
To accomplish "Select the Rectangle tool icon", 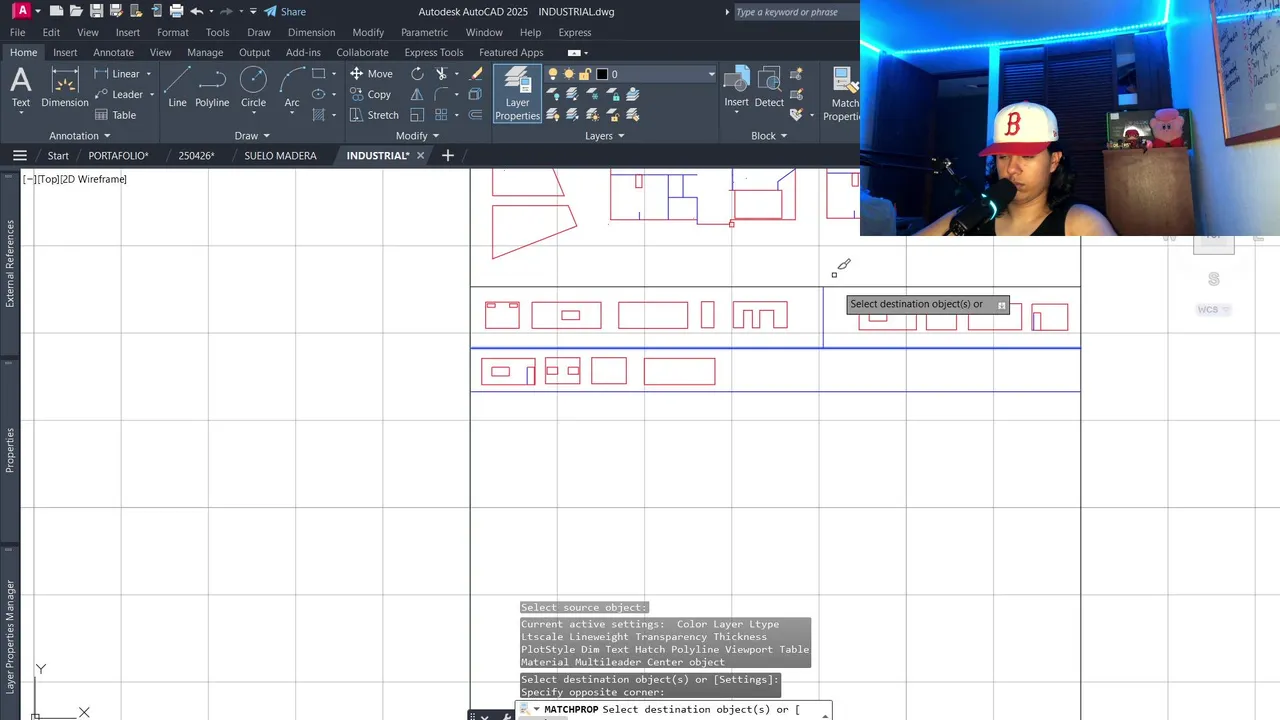I will click(x=319, y=74).
